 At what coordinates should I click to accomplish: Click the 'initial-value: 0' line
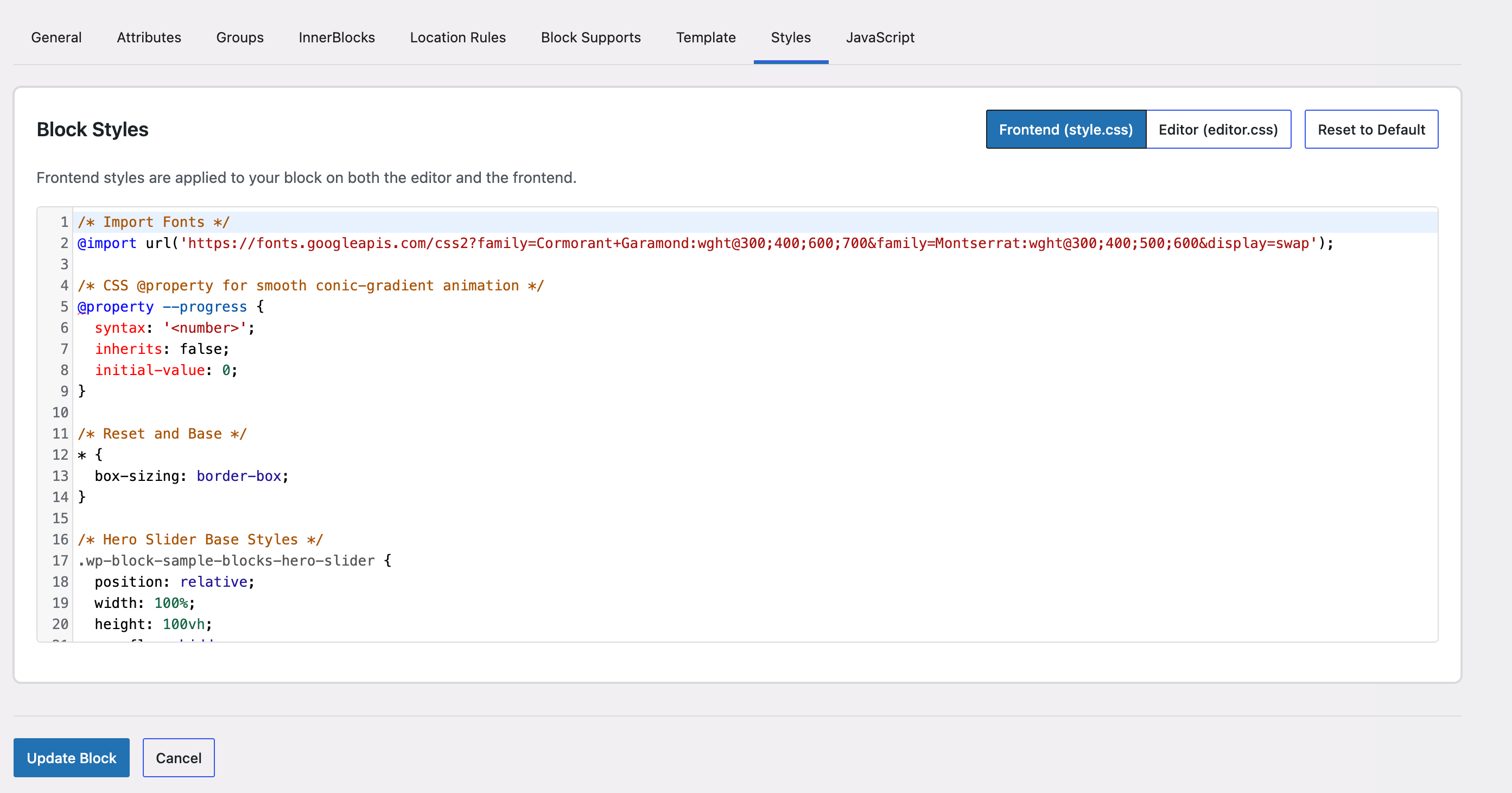point(166,370)
